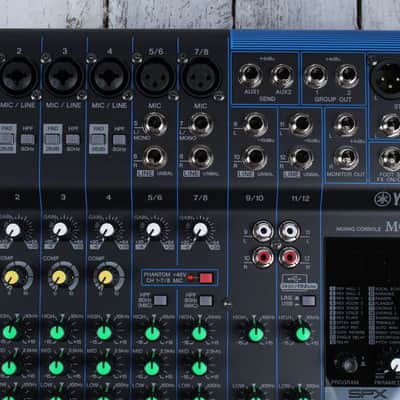Select the channel 5/6 XLR MIC input
Screen dimensions: 400x400
(155, 77)
